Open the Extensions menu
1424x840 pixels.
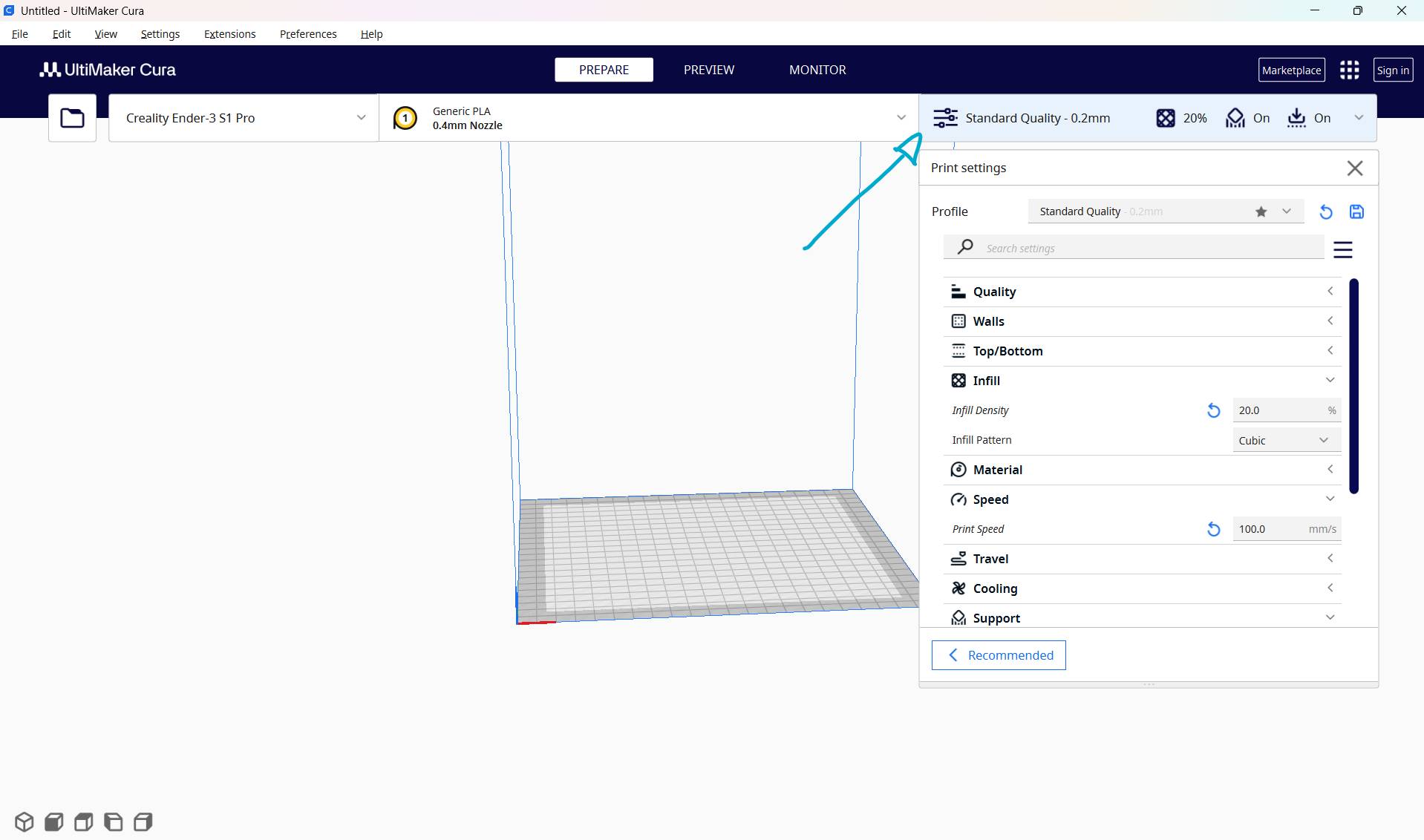[x=230, y=34]
